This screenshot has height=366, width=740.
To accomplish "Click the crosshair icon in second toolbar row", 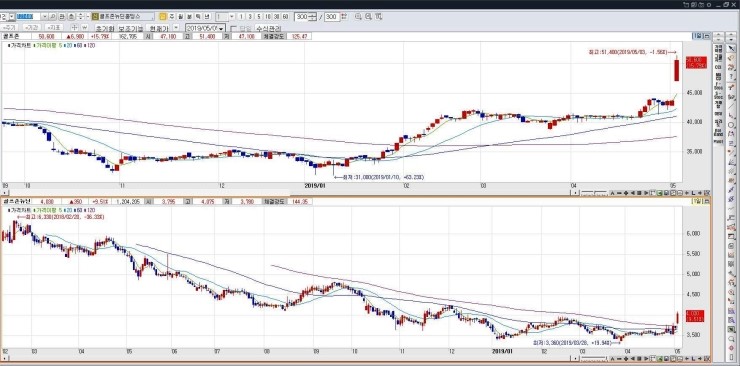I will tap(74, 27).
